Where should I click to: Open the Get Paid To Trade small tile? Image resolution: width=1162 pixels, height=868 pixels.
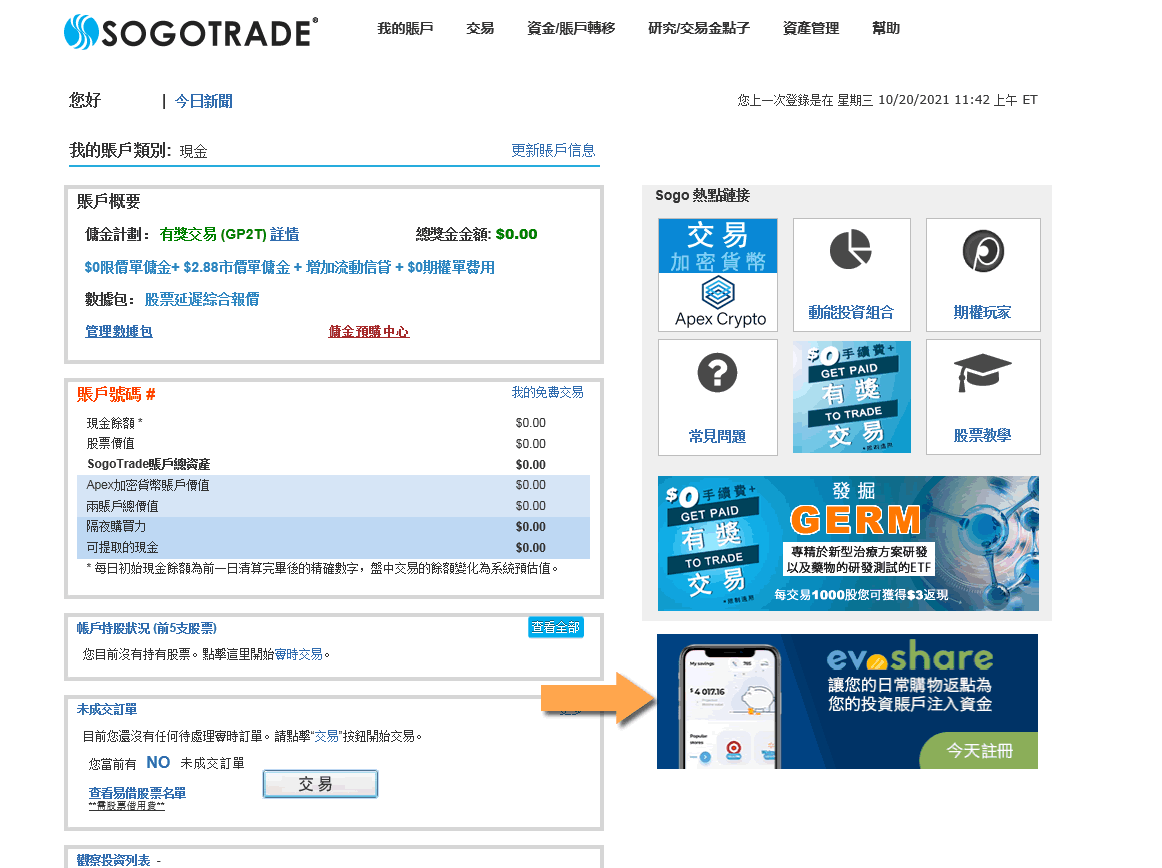851,397
